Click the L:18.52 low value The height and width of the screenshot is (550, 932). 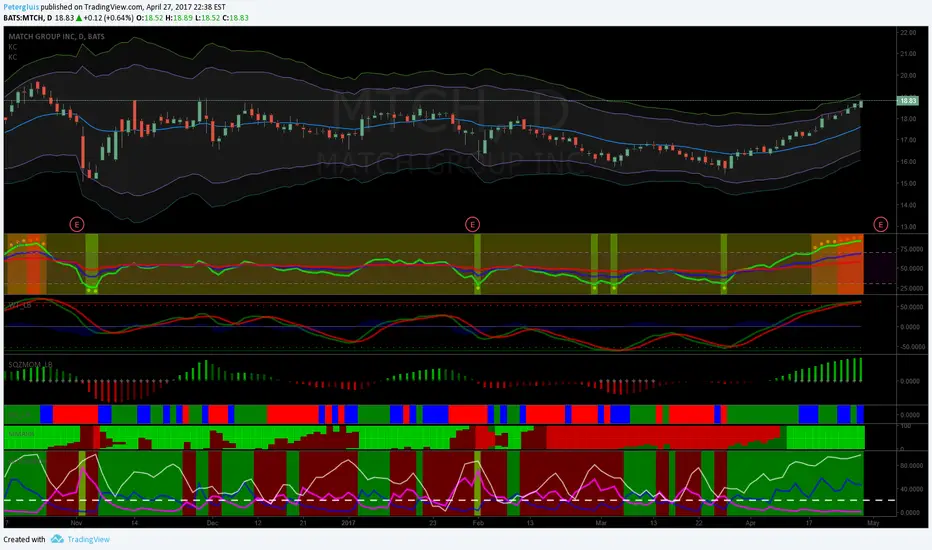tap(207, 18)
